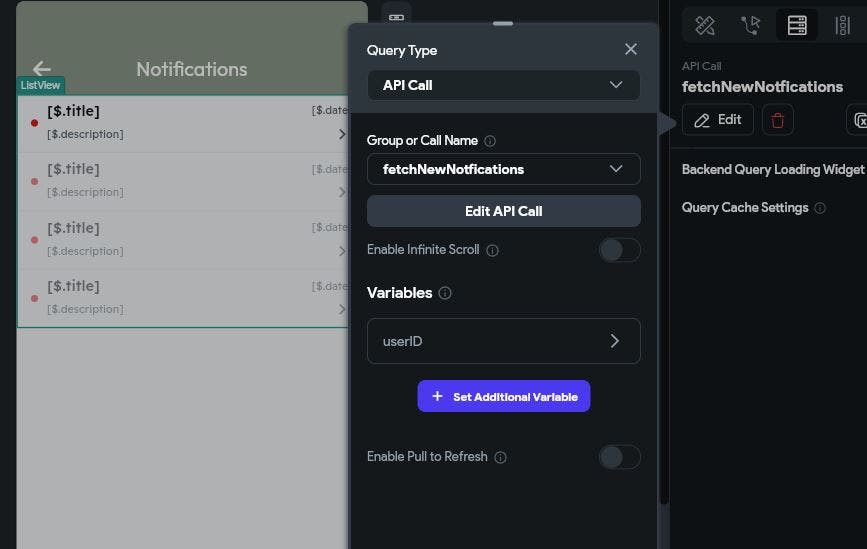The height and width of the screenshot is (549, 867).
Task: Click the Edit API Call button
Action: click(503, 211)
